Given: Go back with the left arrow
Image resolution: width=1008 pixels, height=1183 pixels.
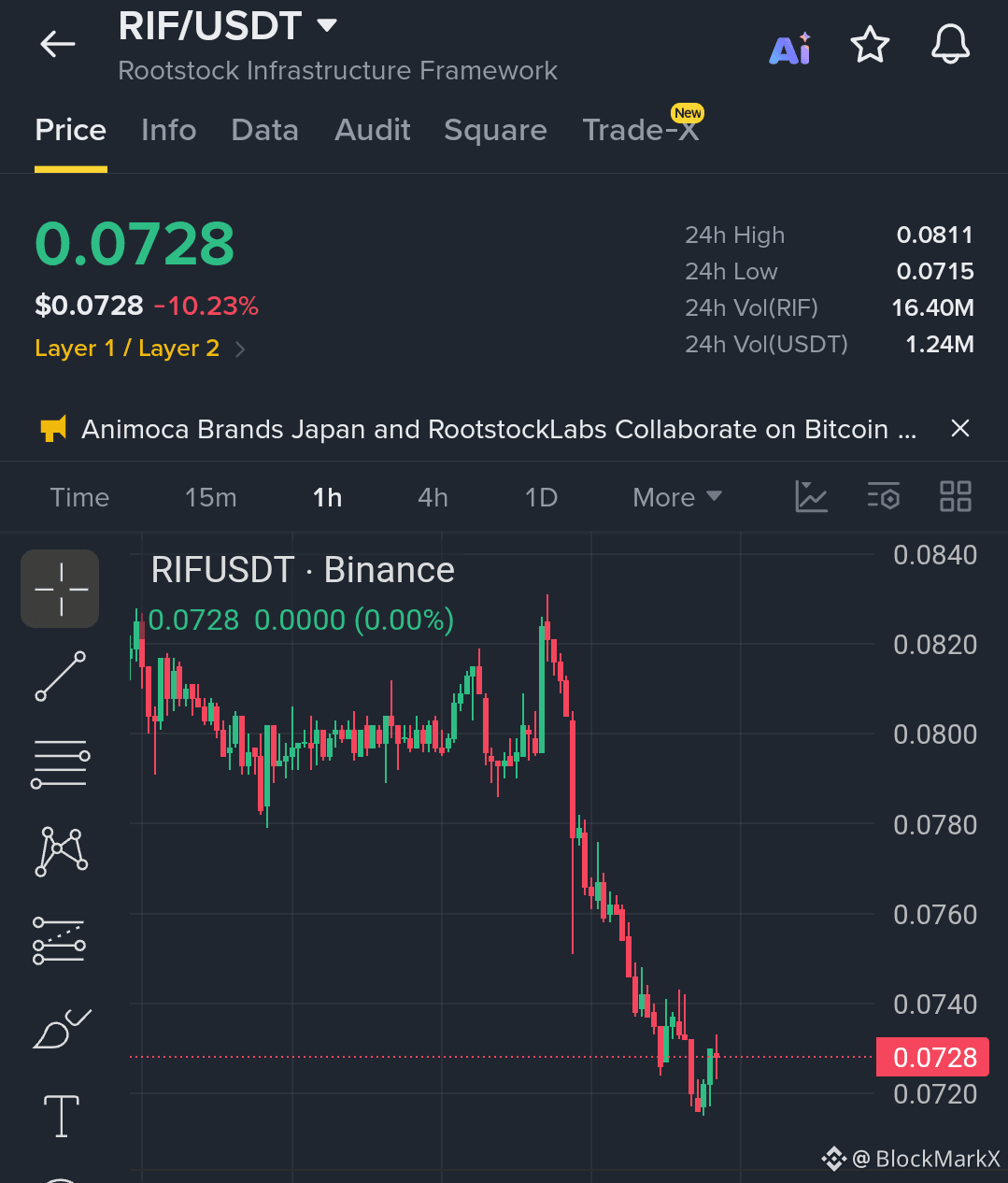Looking at the screenshot, I should click(58, 44).
